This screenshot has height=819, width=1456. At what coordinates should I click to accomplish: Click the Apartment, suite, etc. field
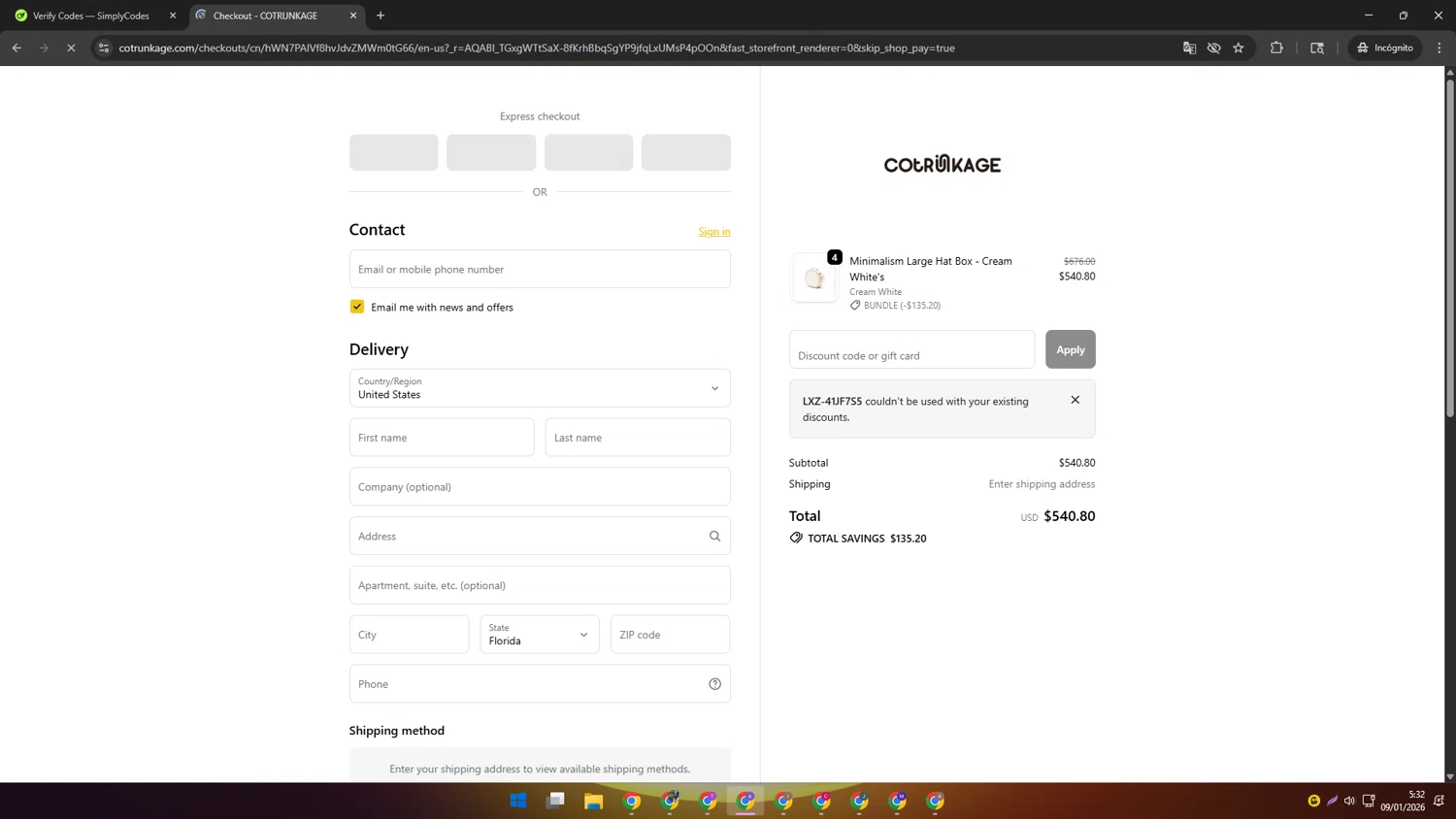click(540, 585)
